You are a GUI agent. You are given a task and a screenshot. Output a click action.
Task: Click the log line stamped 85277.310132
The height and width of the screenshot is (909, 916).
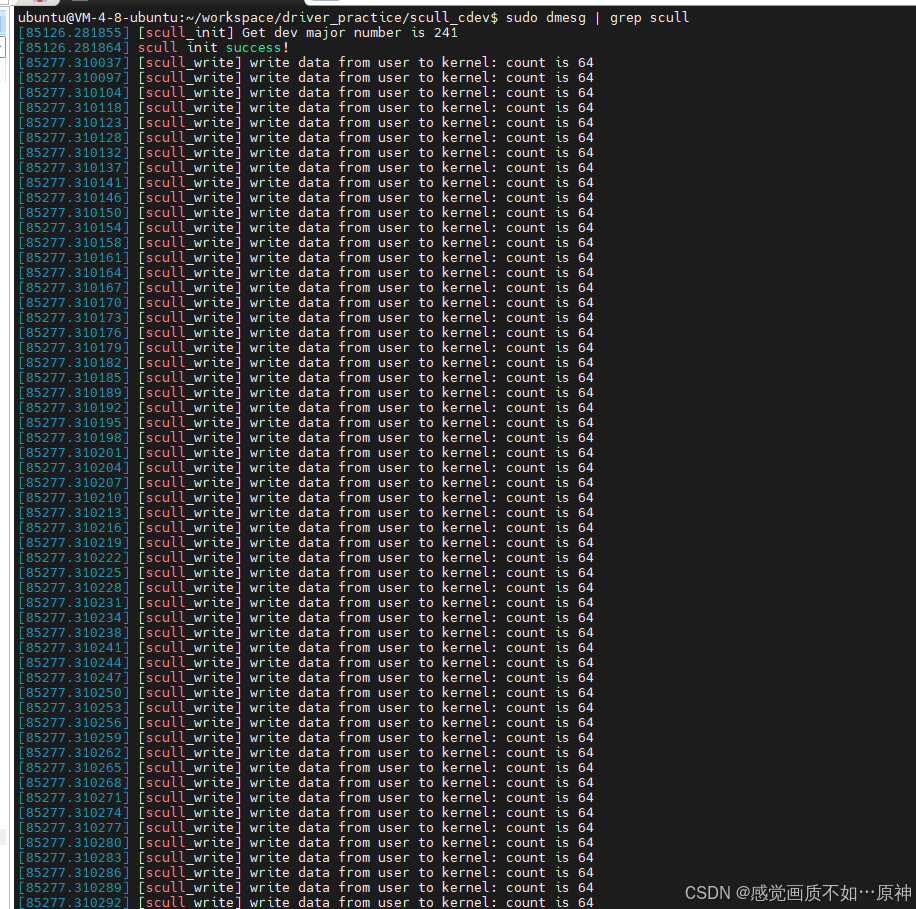tap(306, 152)
